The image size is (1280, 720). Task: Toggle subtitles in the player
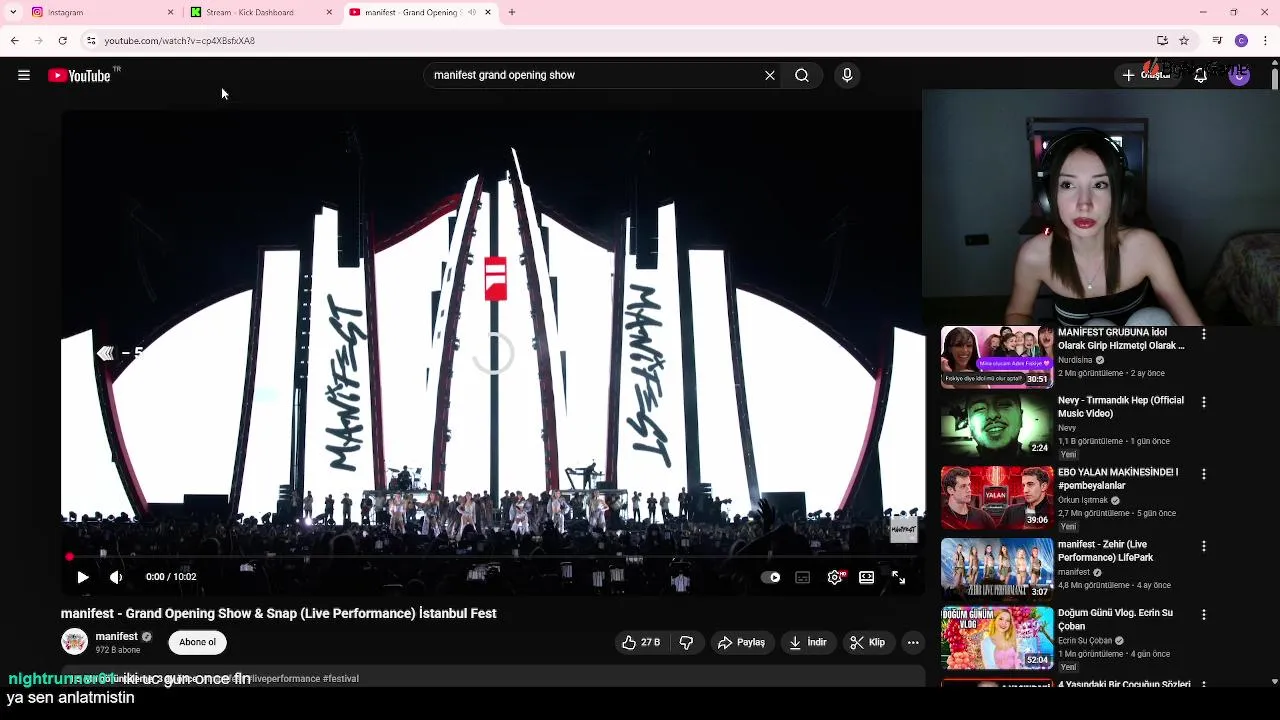pyautogui.click(x=802, y=577)
